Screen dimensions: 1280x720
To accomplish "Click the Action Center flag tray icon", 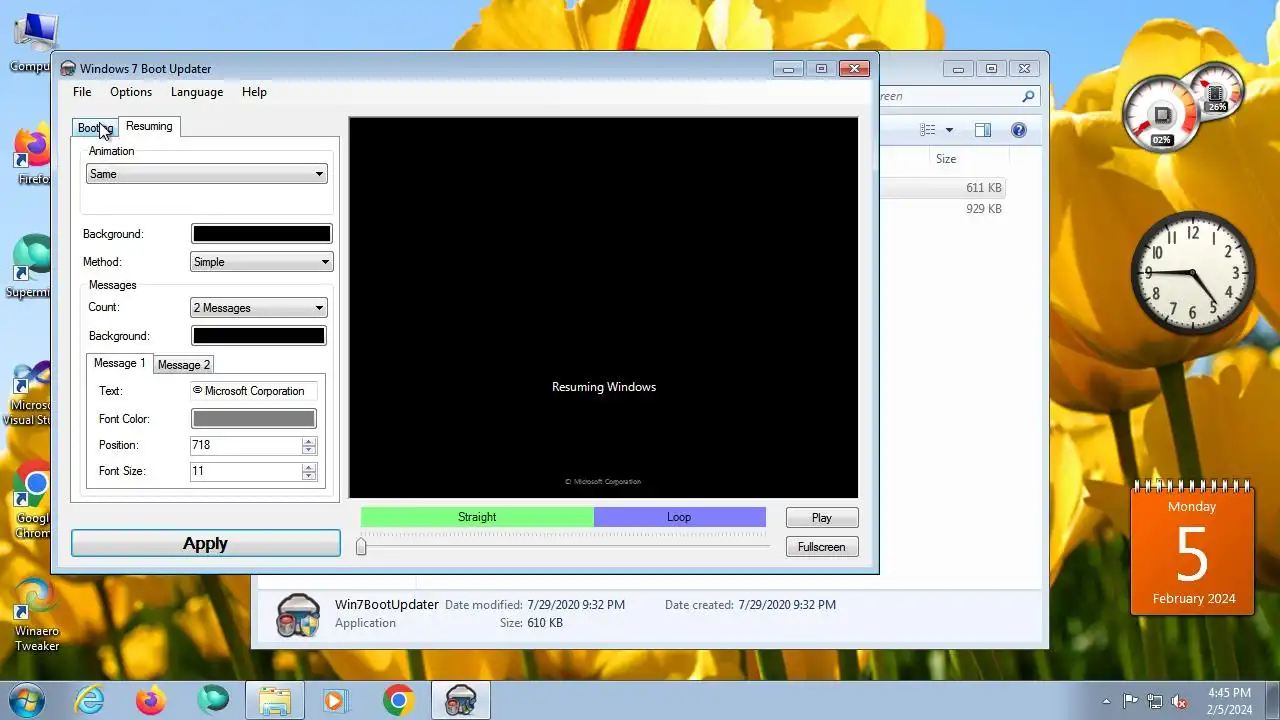I will (x=1131, y=701).
